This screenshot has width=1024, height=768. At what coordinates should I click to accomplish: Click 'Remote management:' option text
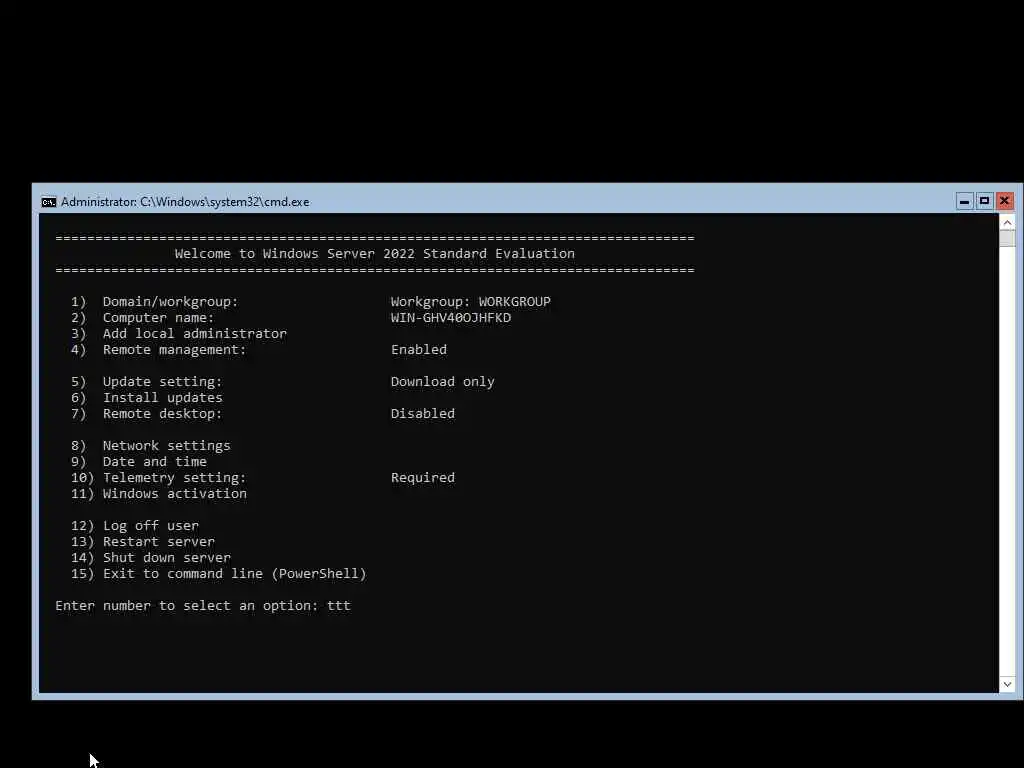pyautogui.click(x=174, y=350)
